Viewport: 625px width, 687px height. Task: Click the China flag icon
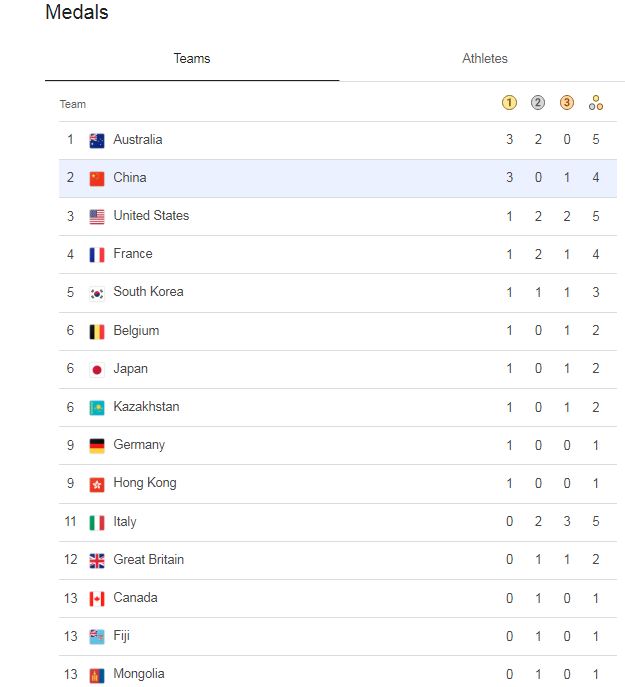(x=97, y=178)
